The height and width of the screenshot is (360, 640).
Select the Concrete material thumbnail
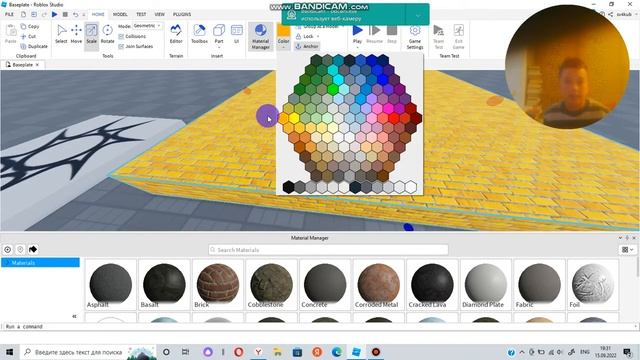(x=325, y=284)
